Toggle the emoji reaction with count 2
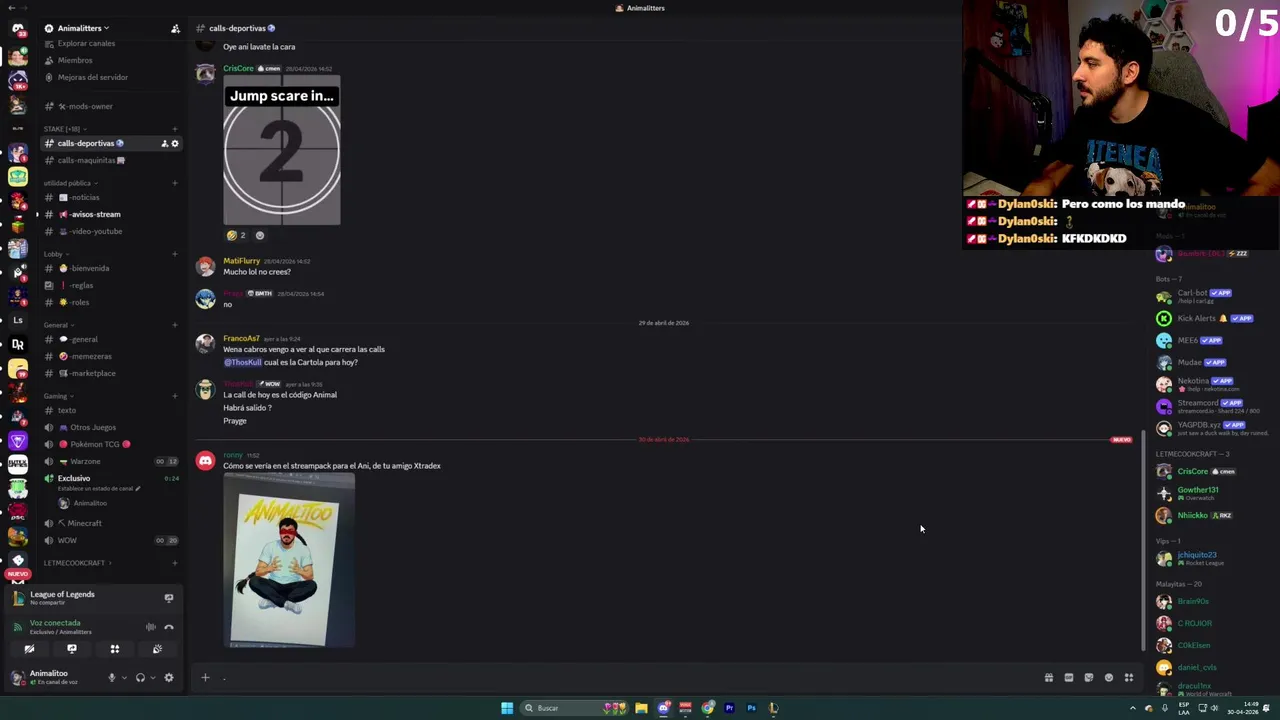Viewport: 1280px width, 720px height. [x=237, y=236]
